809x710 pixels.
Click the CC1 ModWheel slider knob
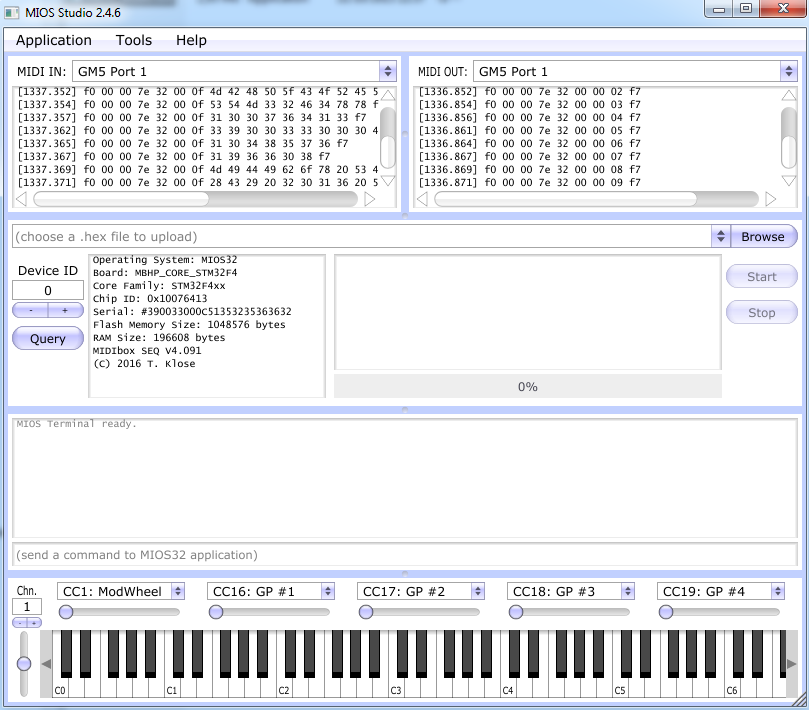point(66,612)
